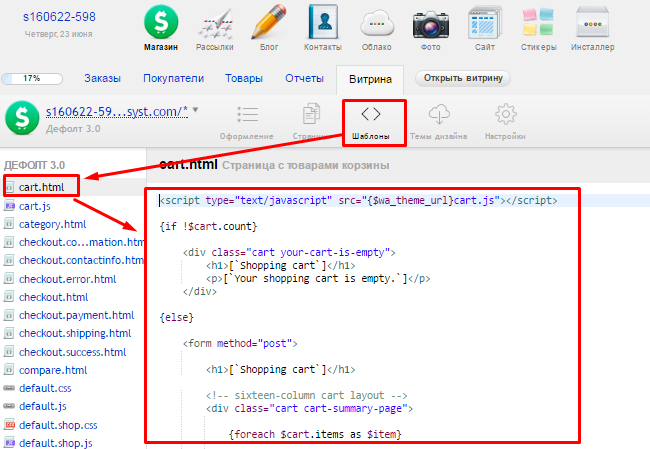Viewport: 650px width, 449px height.
Task: Select the Витрина tab
Action: pyautogui.click(x=370, y=79)
